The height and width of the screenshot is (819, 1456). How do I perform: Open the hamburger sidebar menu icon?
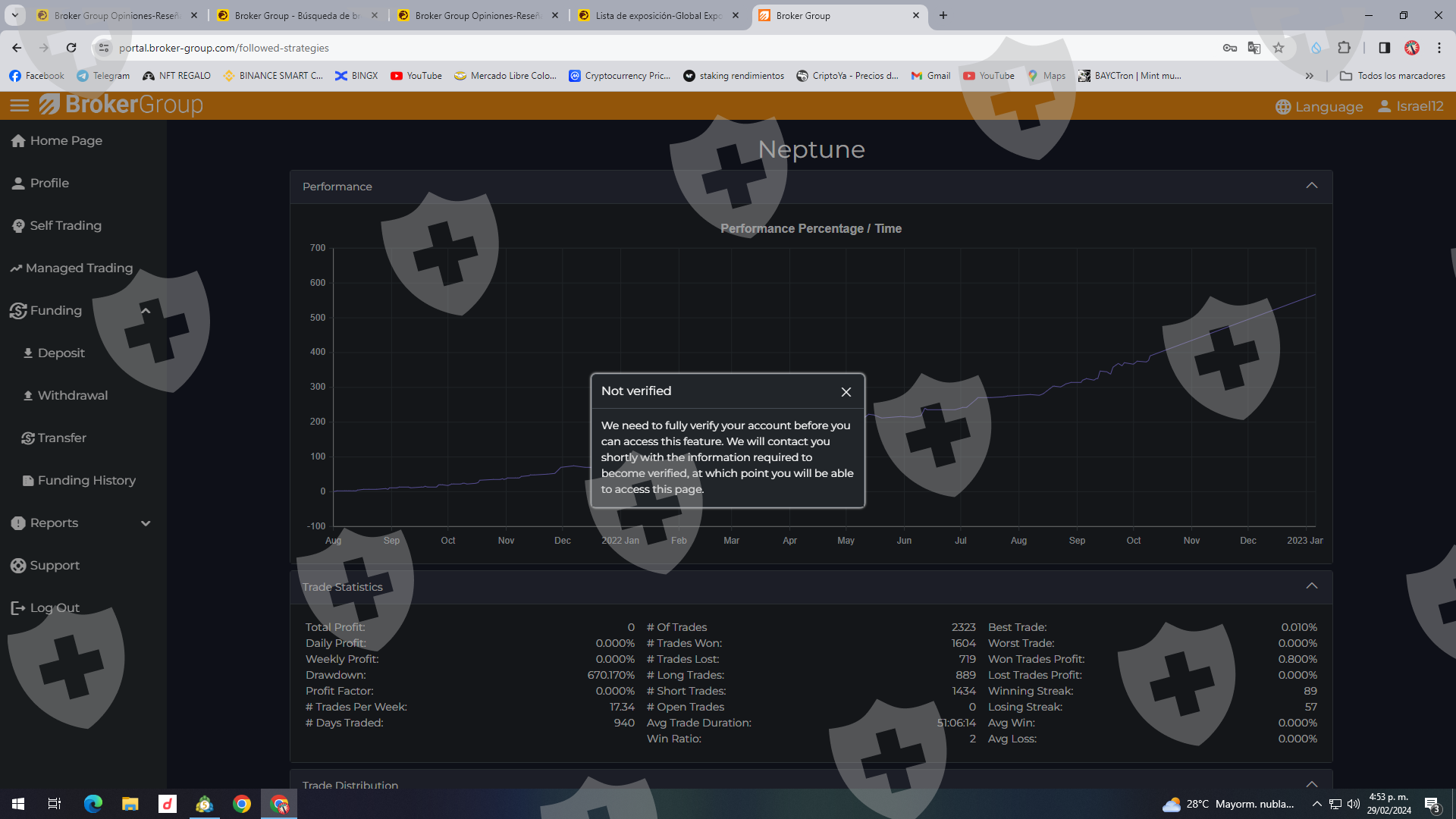pos(19,106)
